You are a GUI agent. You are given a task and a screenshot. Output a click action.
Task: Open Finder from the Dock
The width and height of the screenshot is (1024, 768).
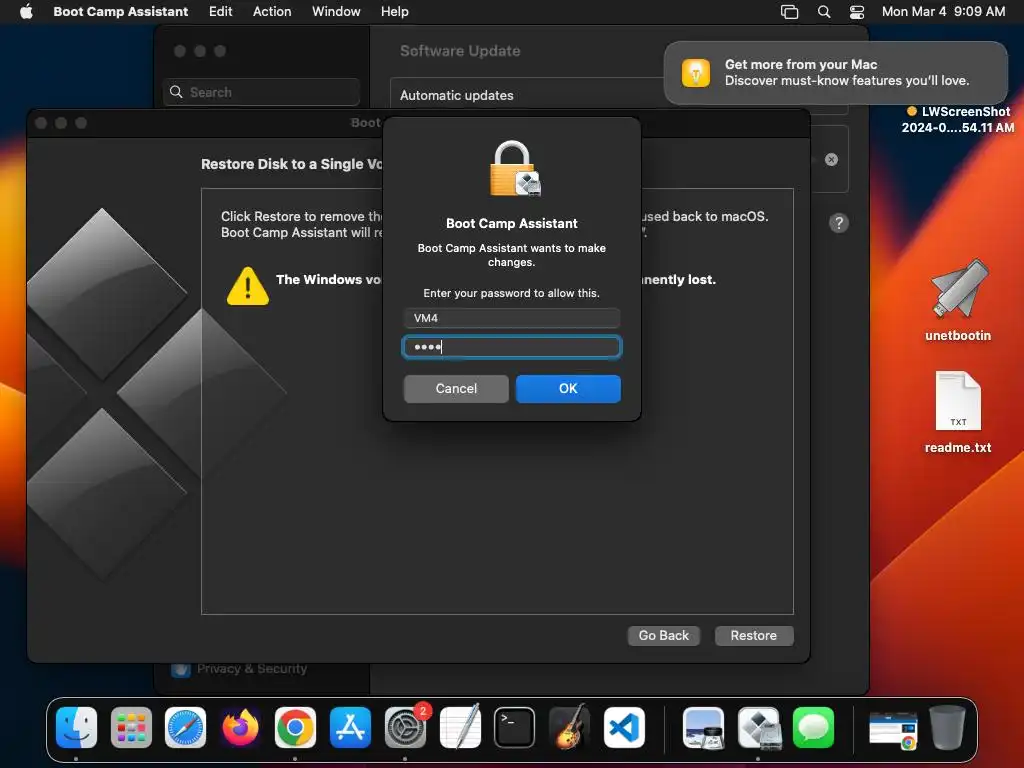(76, 727)
